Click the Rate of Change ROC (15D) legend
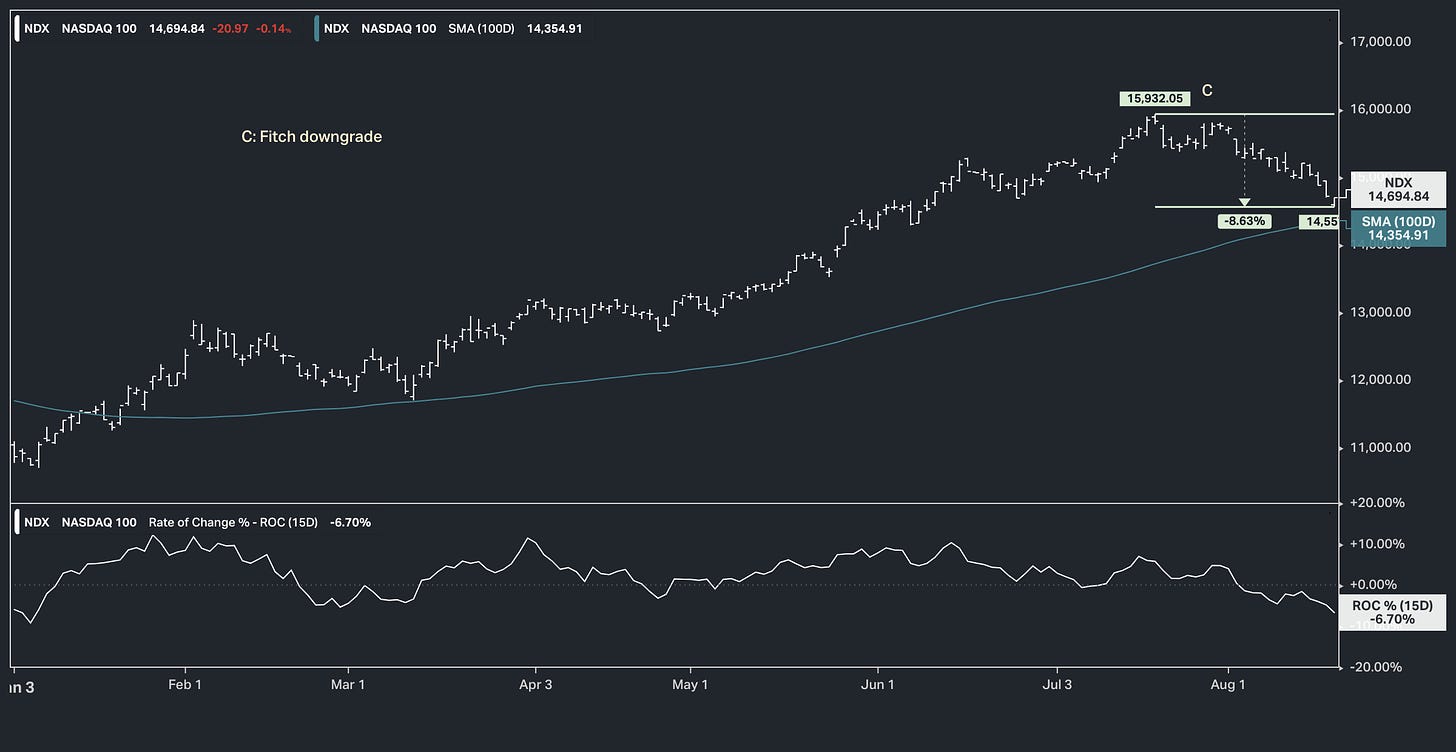1456x752 pixels. coord(198,522)
